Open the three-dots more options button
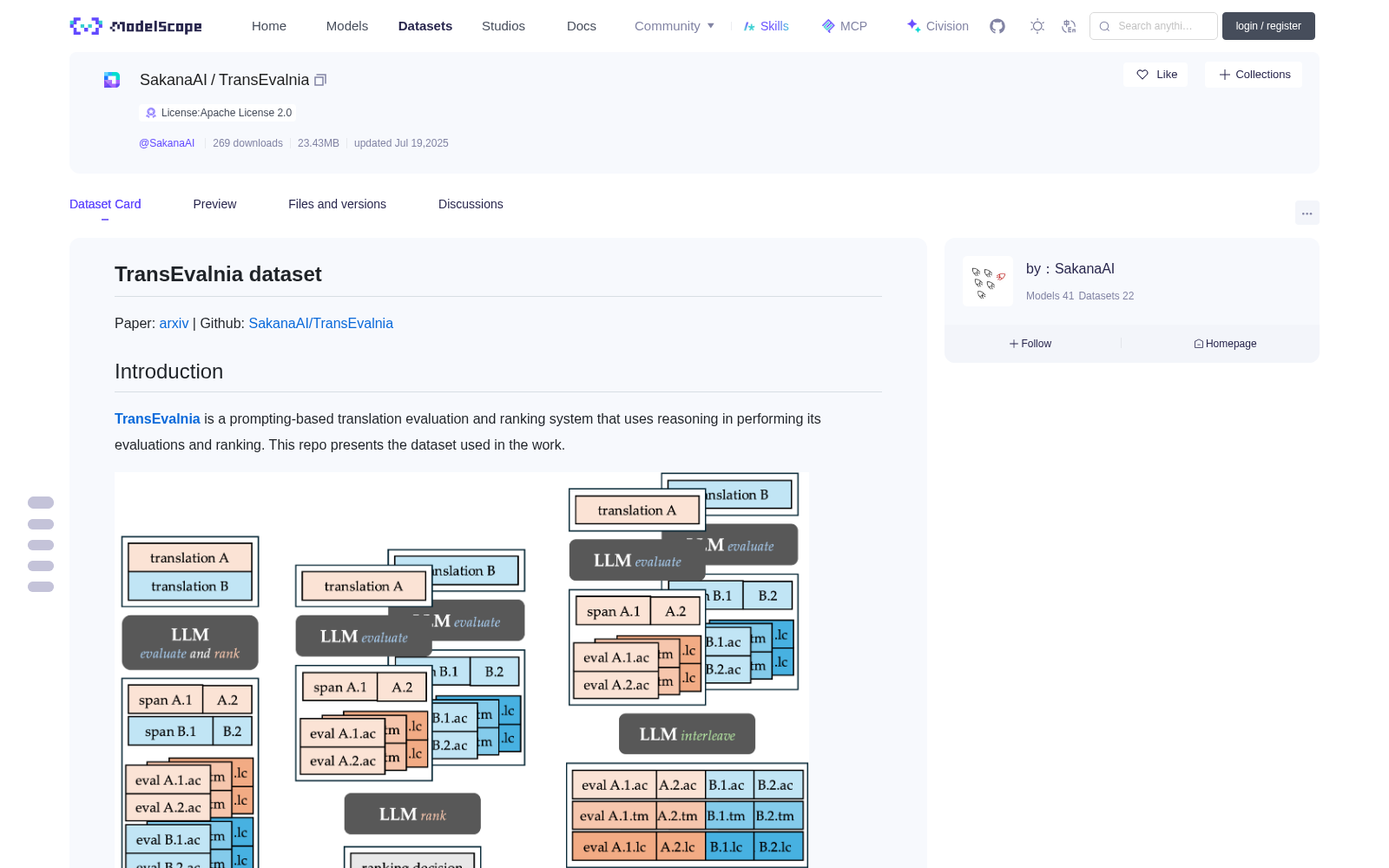The width and height of the screenshot is (1389, 868). click(1307, 213)
